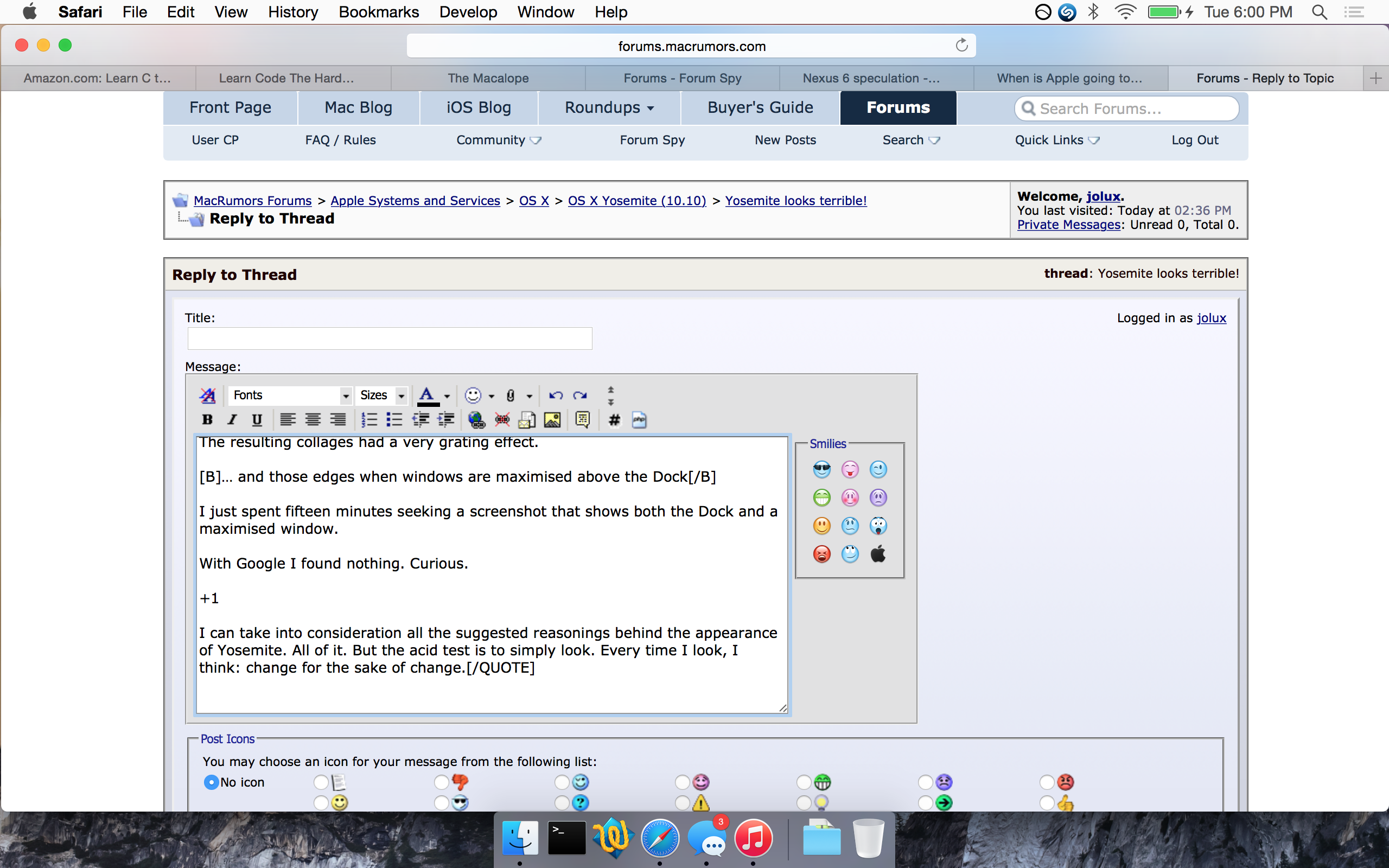
Task: Toggle bold formatting in editor toolbar
Action: 207,420
